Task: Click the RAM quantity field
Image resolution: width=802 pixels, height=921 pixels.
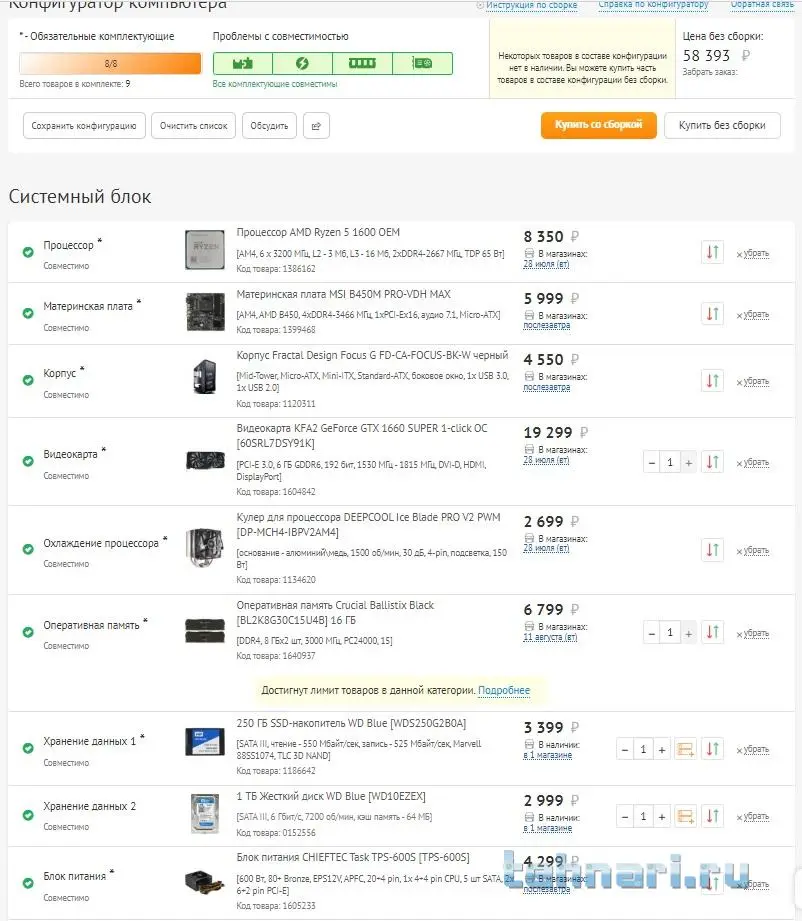Action: point(670,633)
